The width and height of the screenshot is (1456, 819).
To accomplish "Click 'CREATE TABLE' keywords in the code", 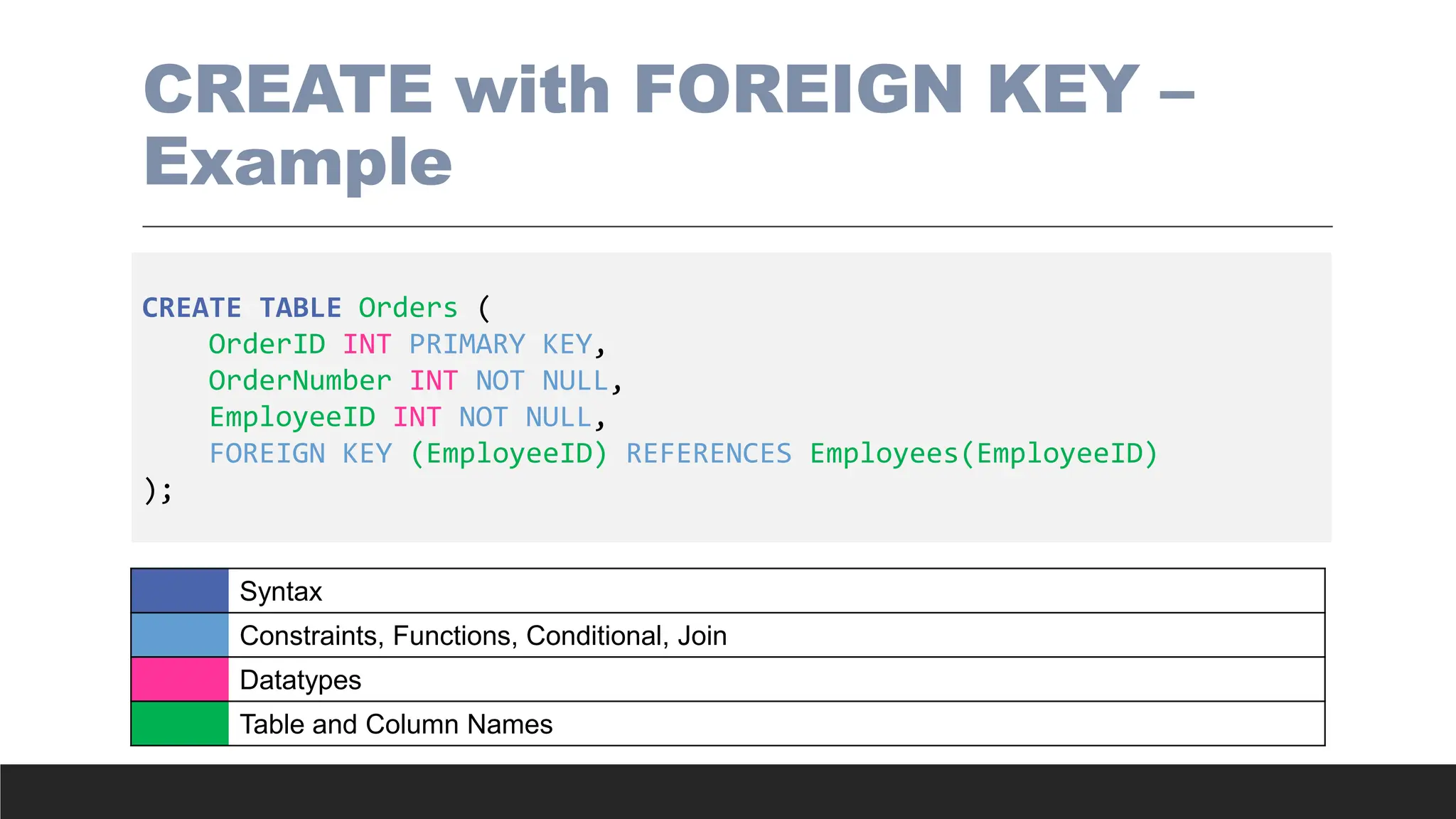I will point(242,308).
